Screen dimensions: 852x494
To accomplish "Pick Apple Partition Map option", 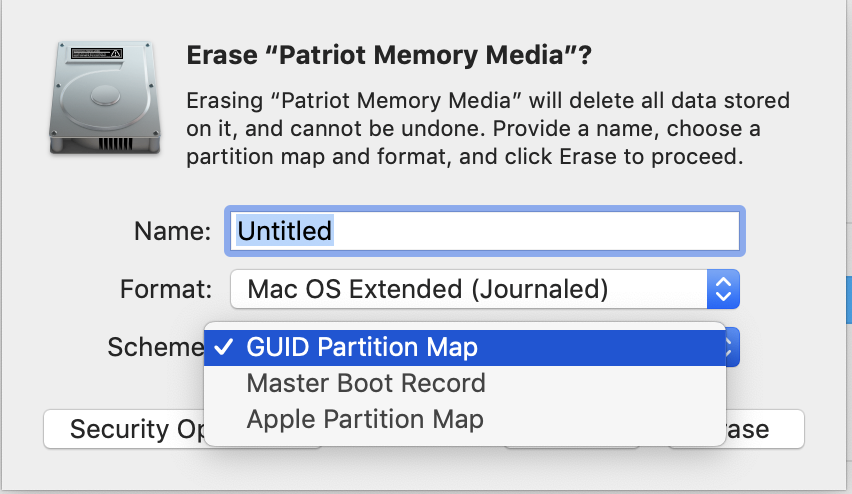I will pyautogui.click(x=465, y=420).
